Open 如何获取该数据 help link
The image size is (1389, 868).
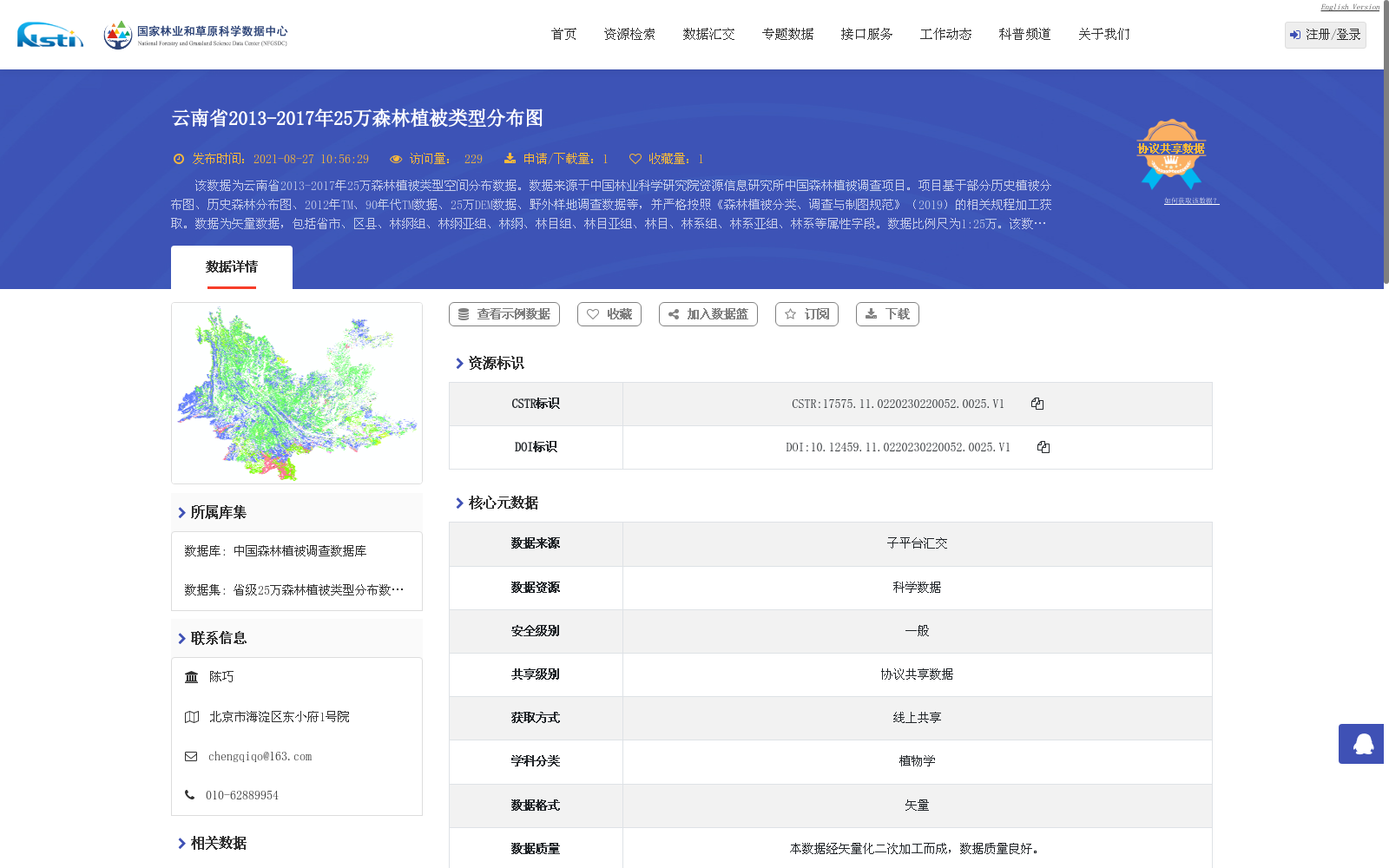coord(1191,201)
